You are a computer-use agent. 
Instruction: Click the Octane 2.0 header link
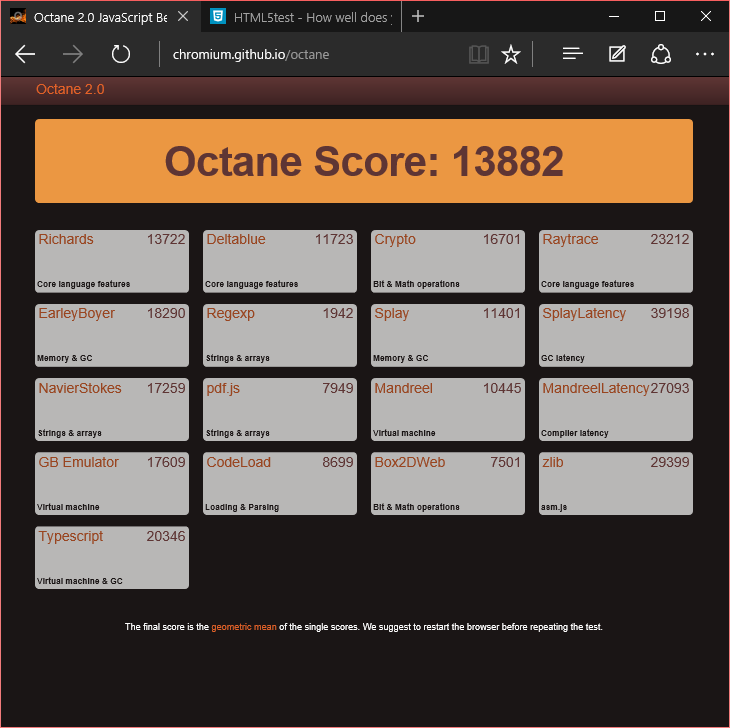click(x=70, y=90)
